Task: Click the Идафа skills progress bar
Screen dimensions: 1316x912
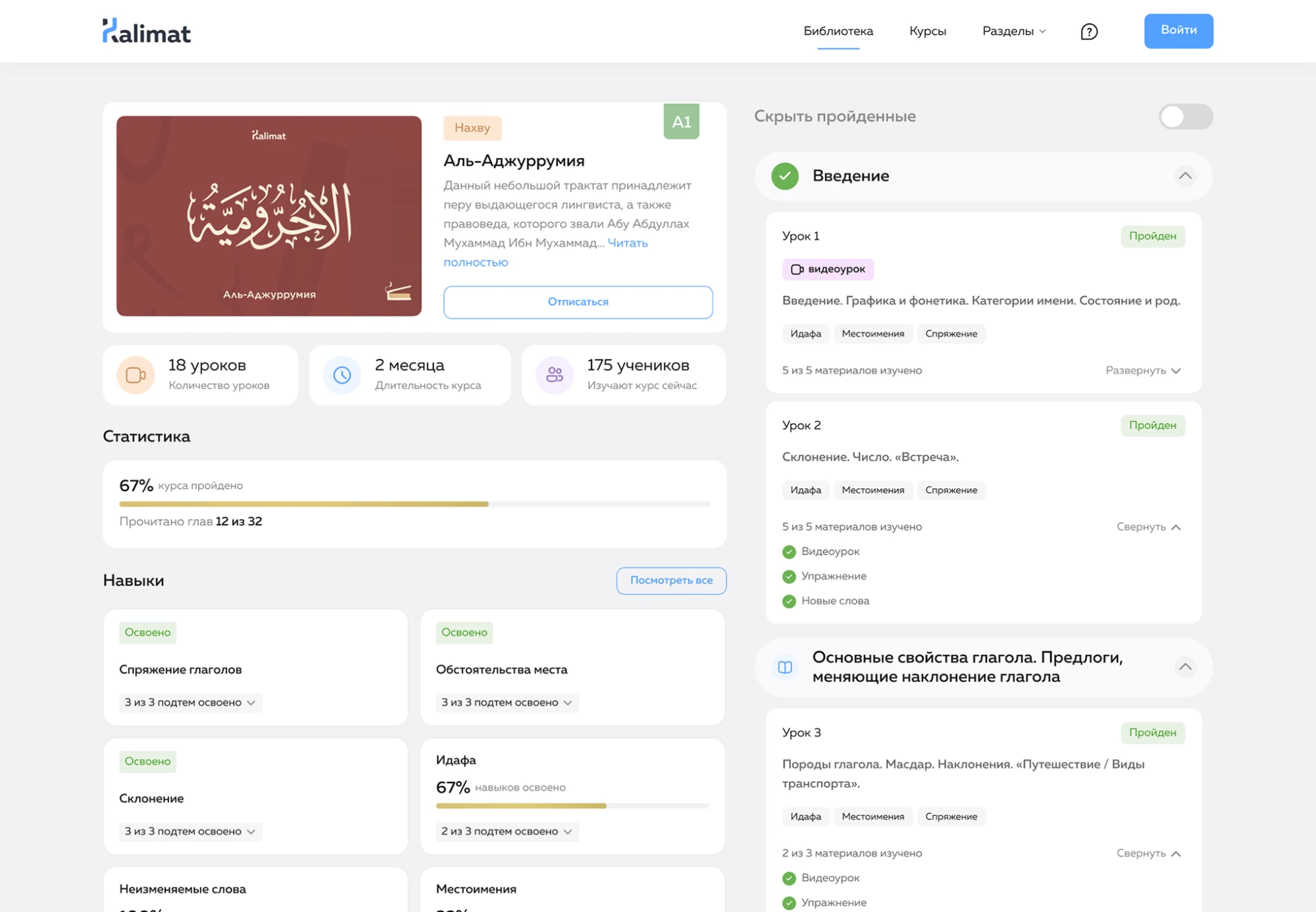Action: pyautogui.click(x=572, y=805)
